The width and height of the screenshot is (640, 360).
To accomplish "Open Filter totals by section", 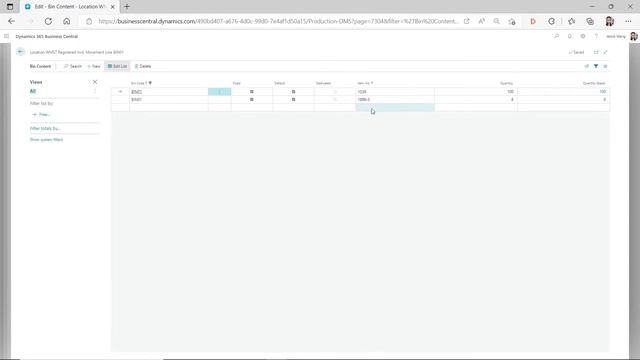I will [45, 129].
